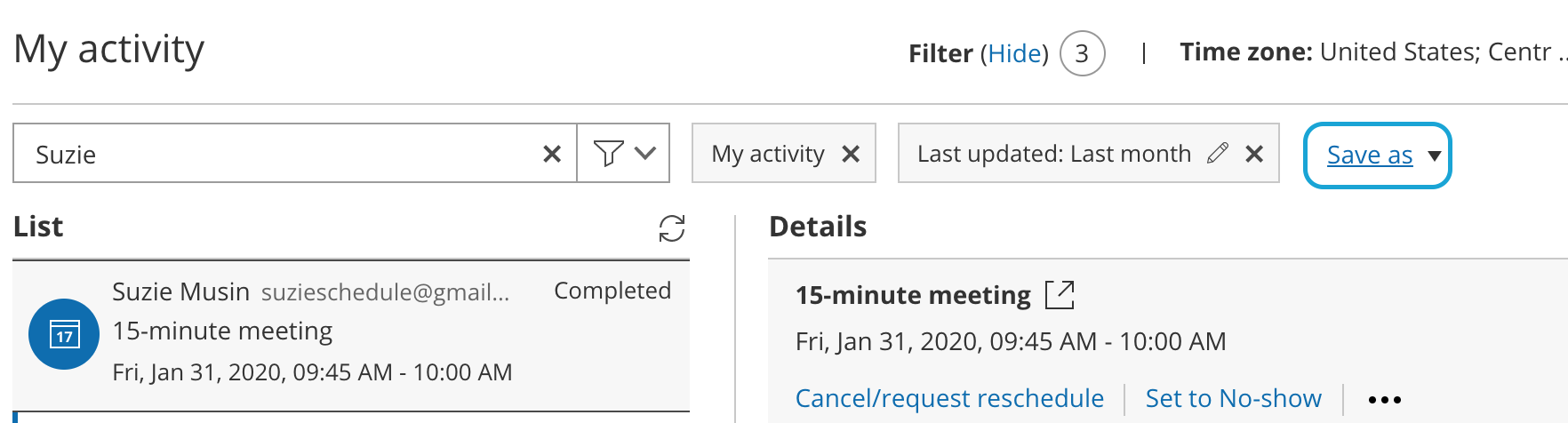The width and height of the screenshot is (1568, 423).
Task: Open the funnel filter icon
Action: (x=608, y=154)
